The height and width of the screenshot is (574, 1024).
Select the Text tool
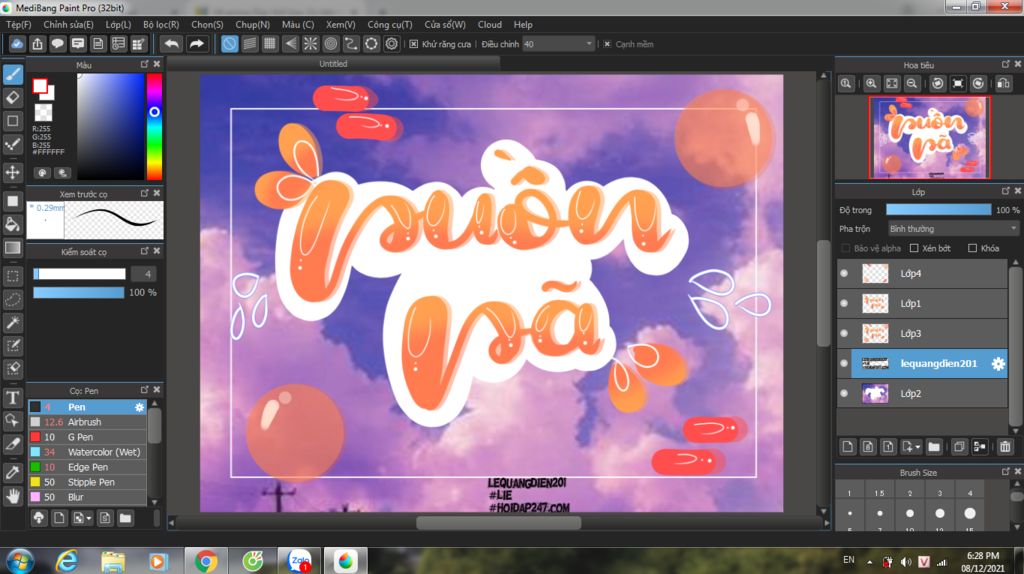pos(12,398)
